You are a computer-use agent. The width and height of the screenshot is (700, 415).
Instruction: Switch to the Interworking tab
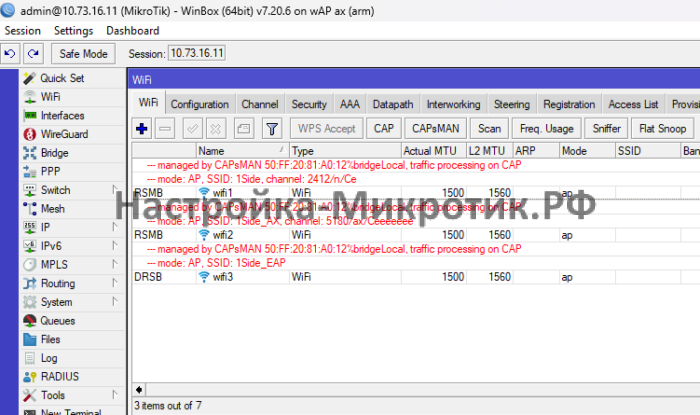pos(454,104)
